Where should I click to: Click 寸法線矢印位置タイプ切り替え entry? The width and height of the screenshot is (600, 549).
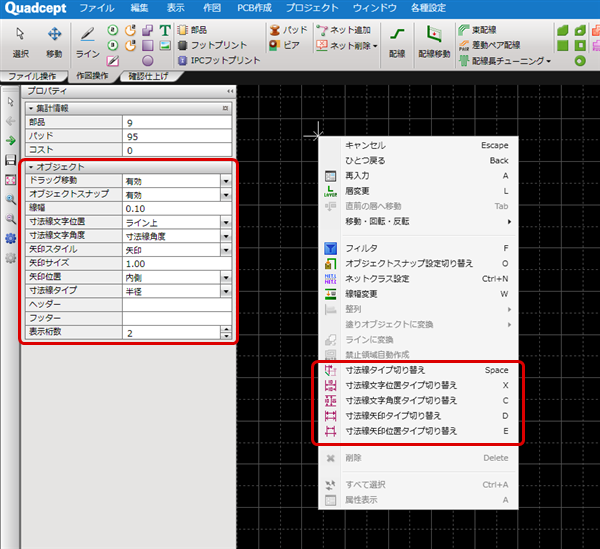(418, 431)
